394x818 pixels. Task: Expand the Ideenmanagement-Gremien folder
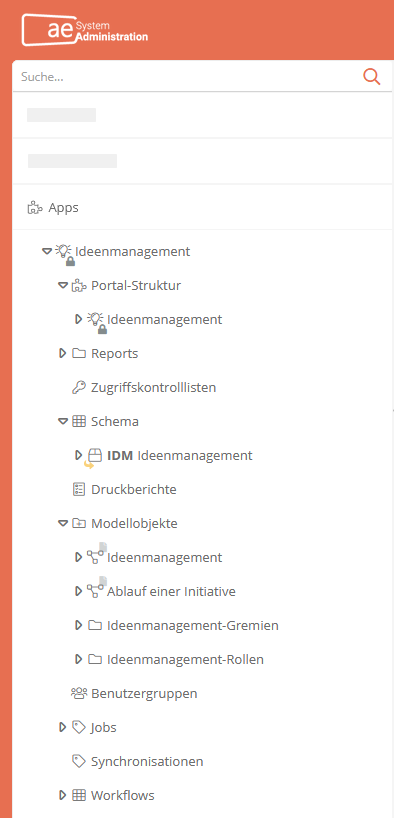79,625
